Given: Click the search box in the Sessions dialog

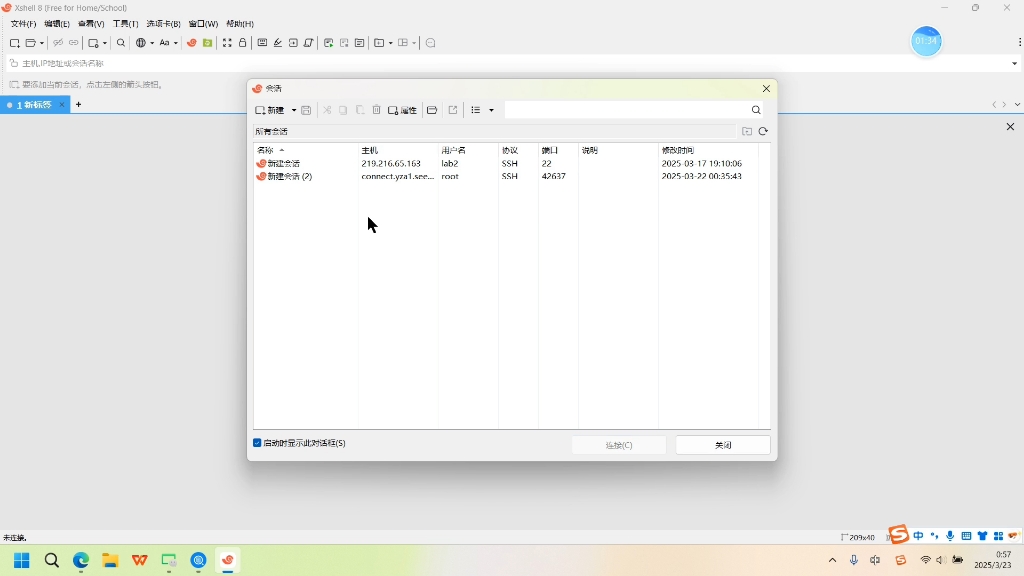Looking at the screenshot, I should click(627, 110).
